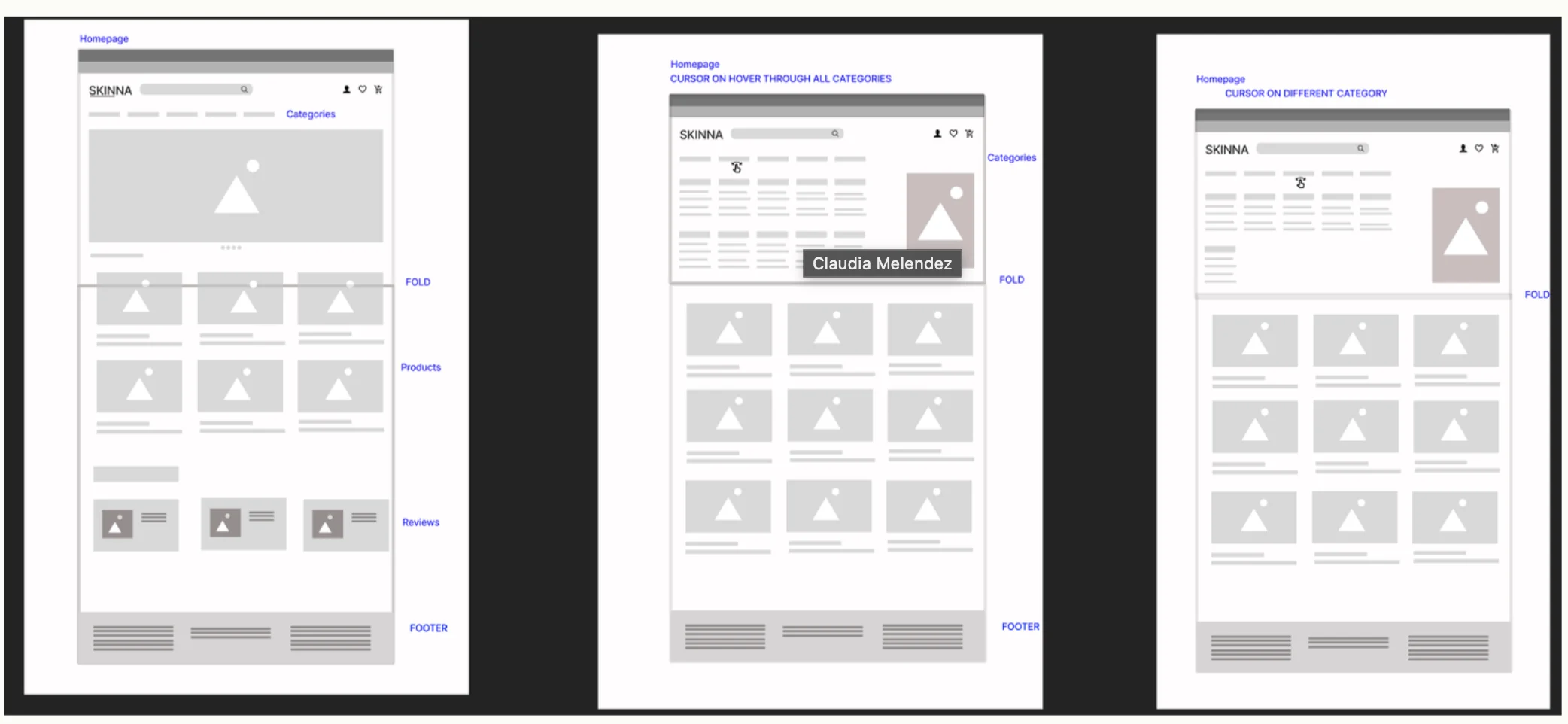Click the heart wishlist icon in first Homepage wireframe
1568x724 pixels.
click(x=363, y=90)
